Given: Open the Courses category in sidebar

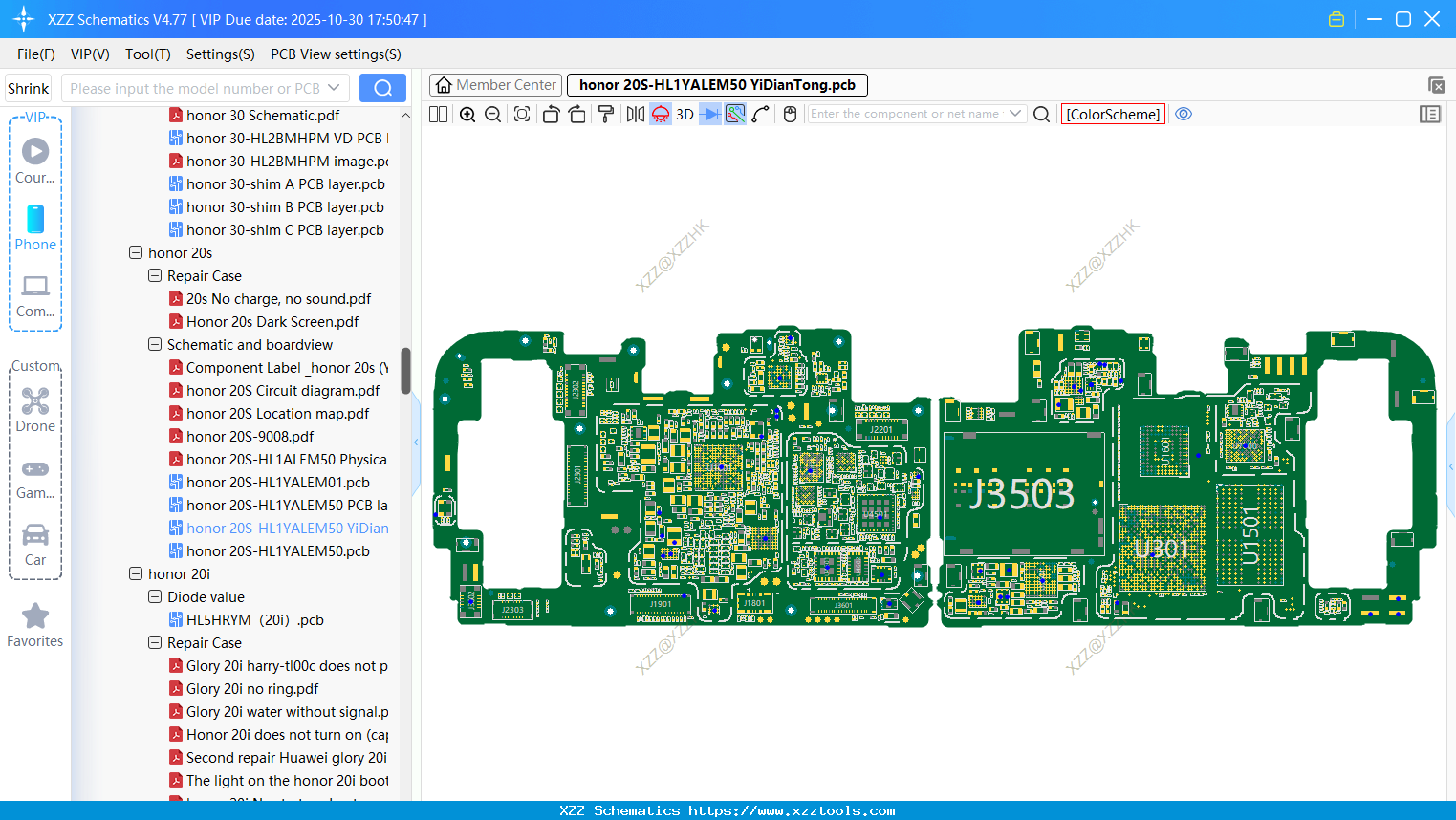Looking at the screenshot, I should point(35,161).
